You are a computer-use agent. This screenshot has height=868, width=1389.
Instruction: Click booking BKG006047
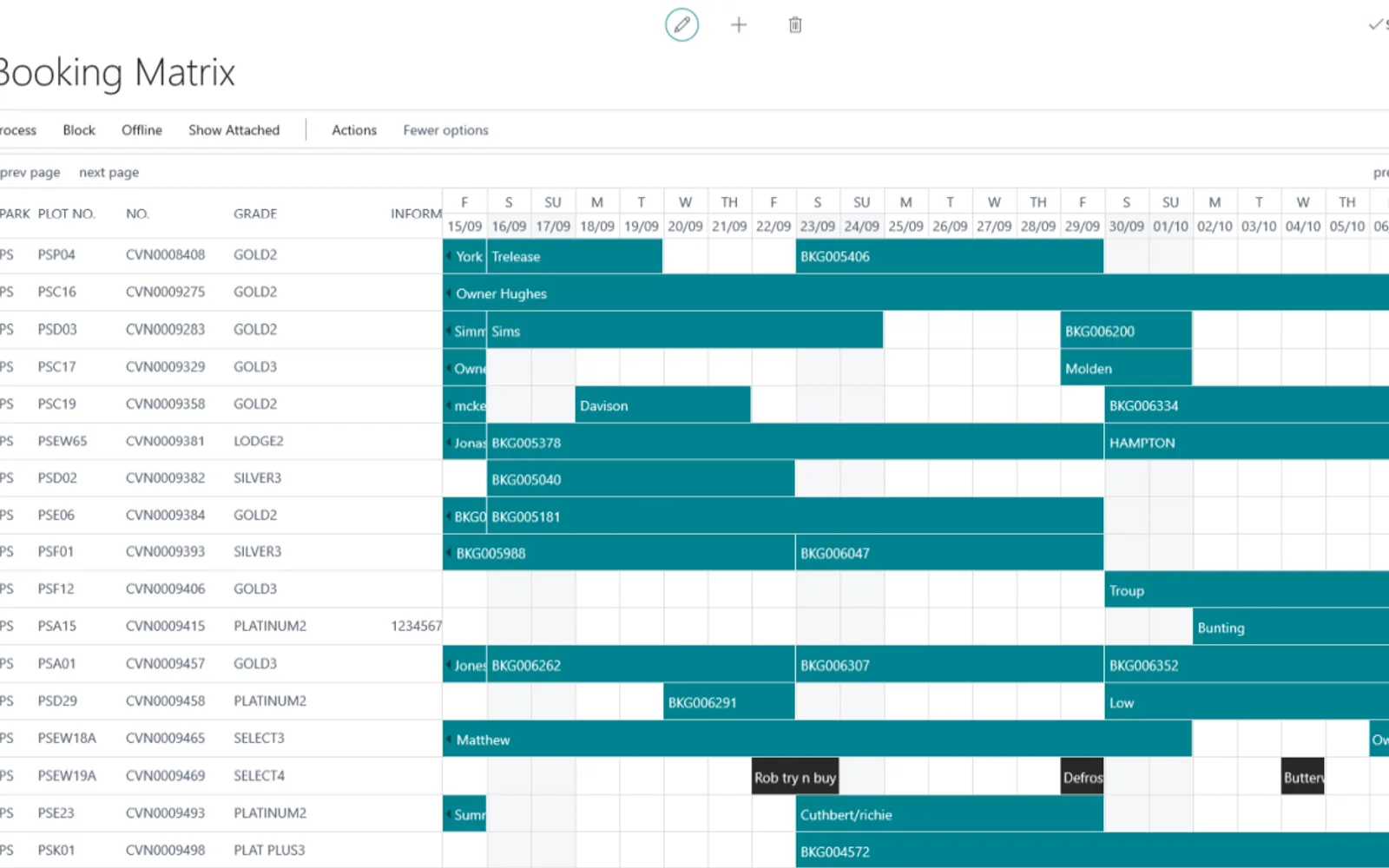(950, 553)
